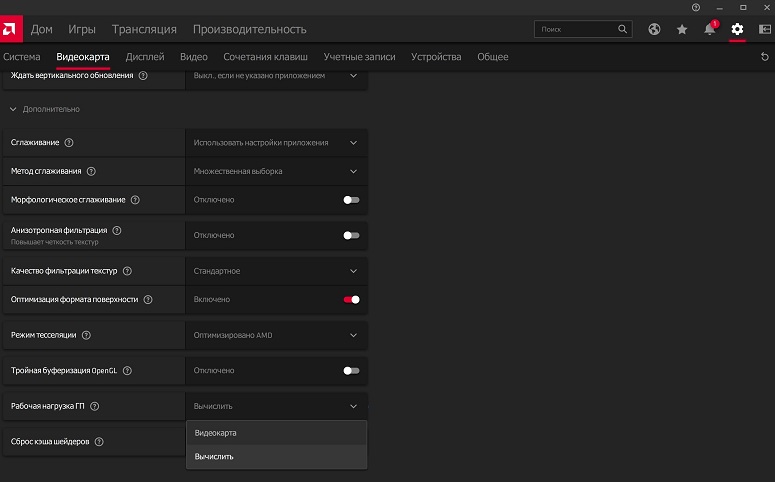Screen dimensions: 775x482
Task: Click the settings gear icon
Action: click(737, 30)
